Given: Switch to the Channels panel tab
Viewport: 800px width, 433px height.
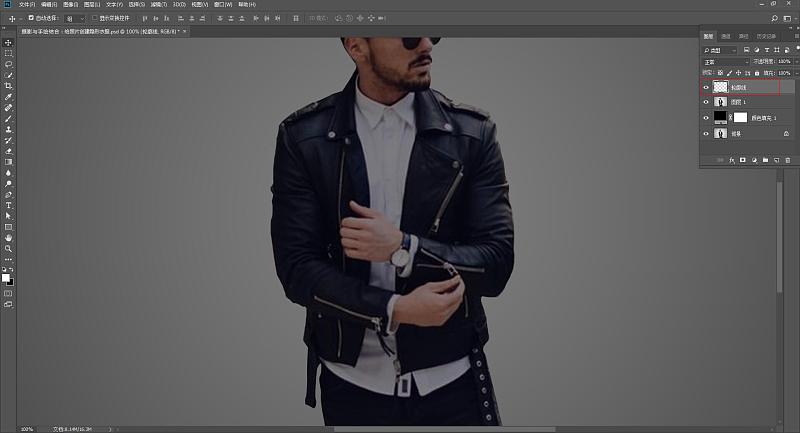Looking at the screenshot, I should point(726,36).
